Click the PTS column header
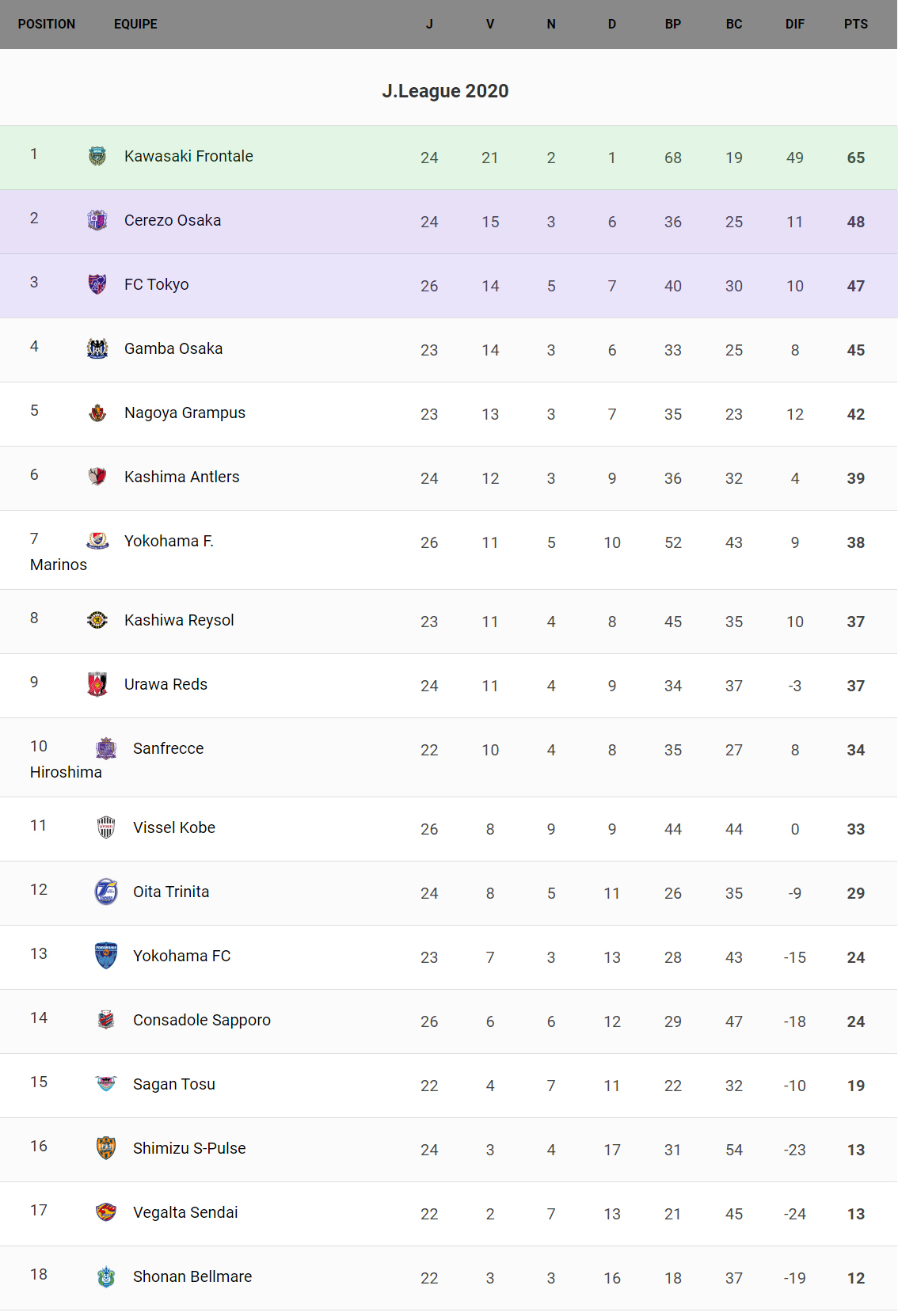This screenshot has width=898, height=1316. [x=856, y=24]
